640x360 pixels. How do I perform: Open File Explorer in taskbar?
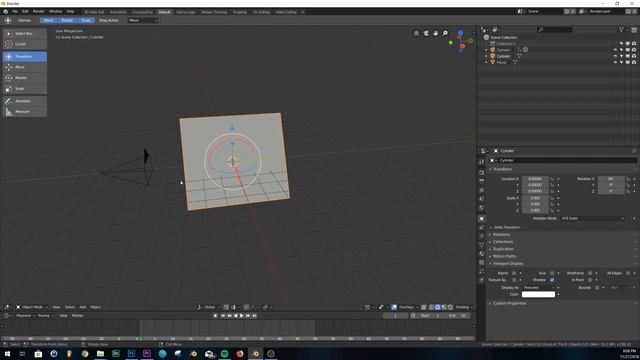point(100,353)
